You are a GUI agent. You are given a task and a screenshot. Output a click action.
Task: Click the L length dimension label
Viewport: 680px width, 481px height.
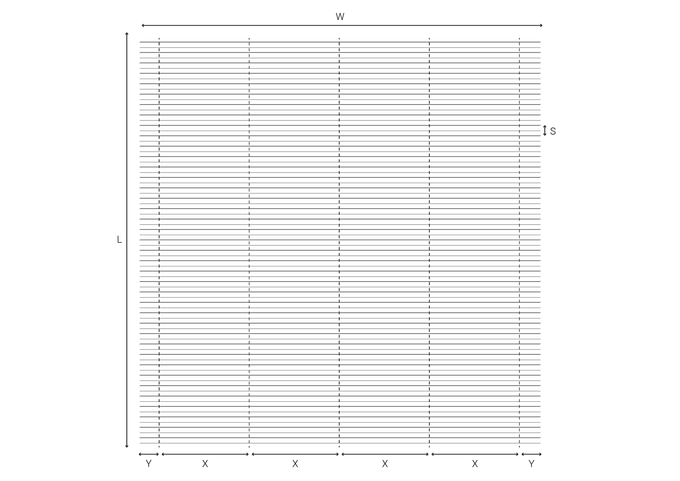pyautogui.click(x=119, y=239)
